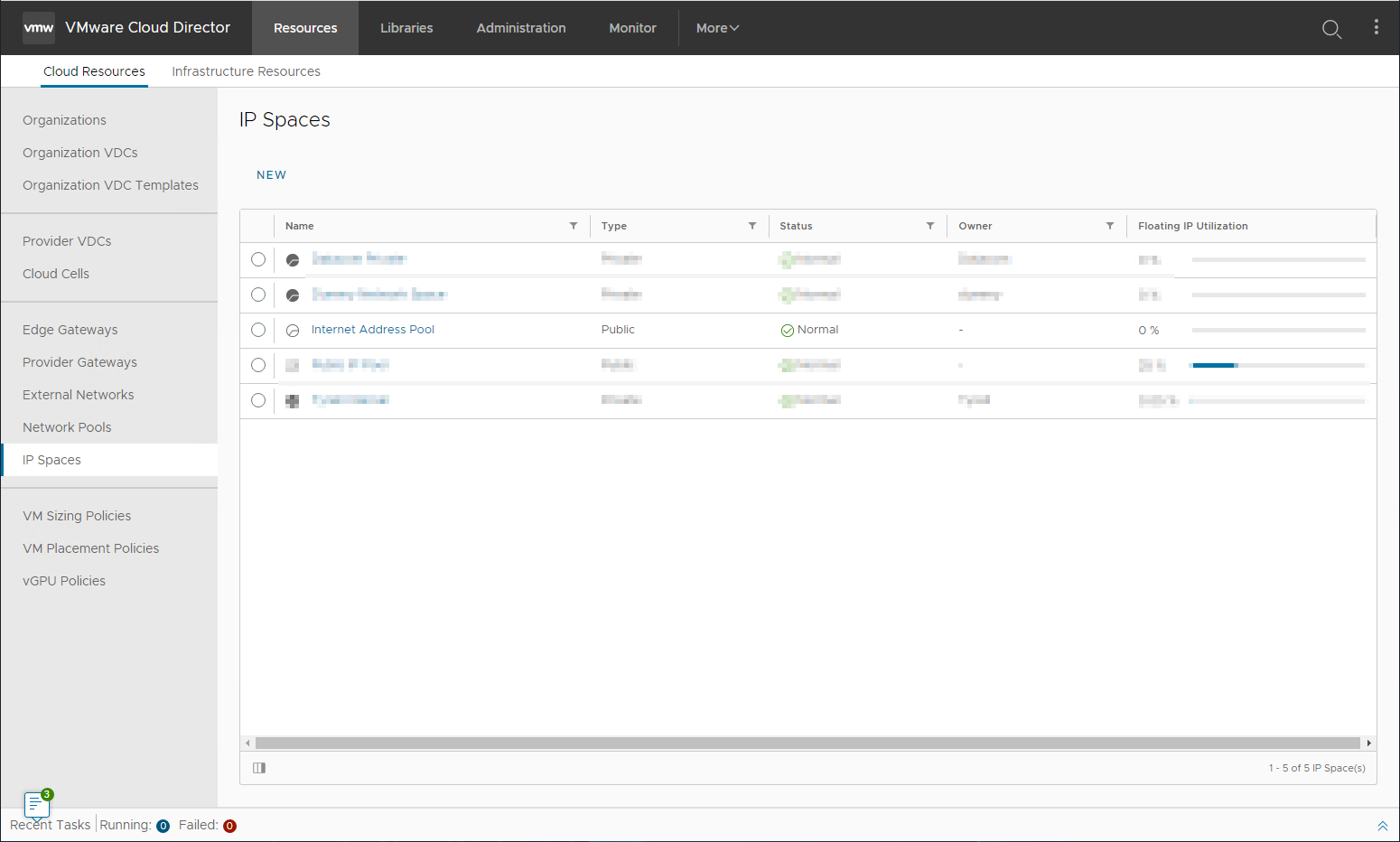Image resolution: width=1400 pixels, height=842 pixels.
Task: Click the 0 % utilization value
Action: [1149, 331]
